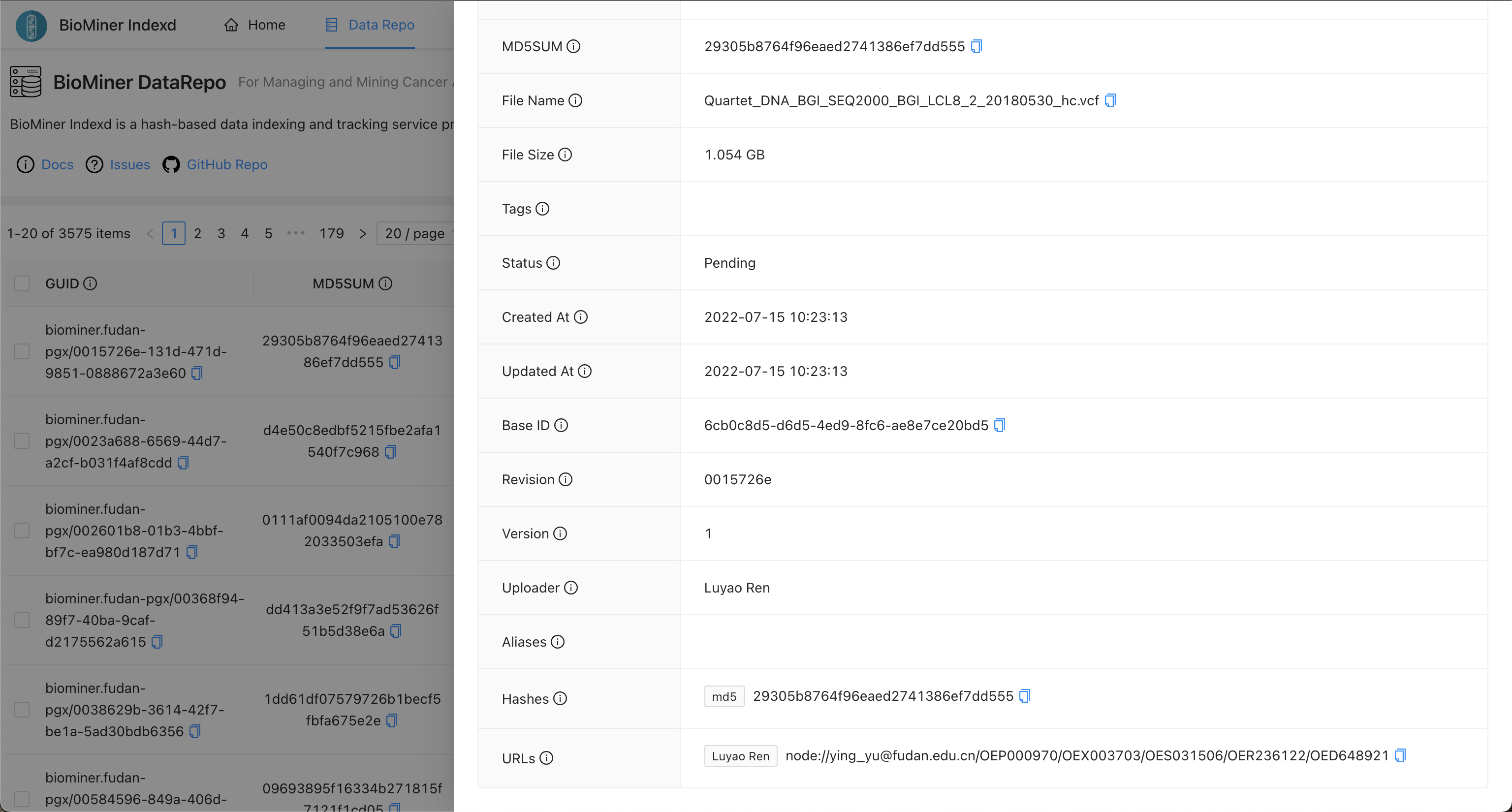
Task: Check the row for GUID ending b031f4af8cdd
Action: 22,441
